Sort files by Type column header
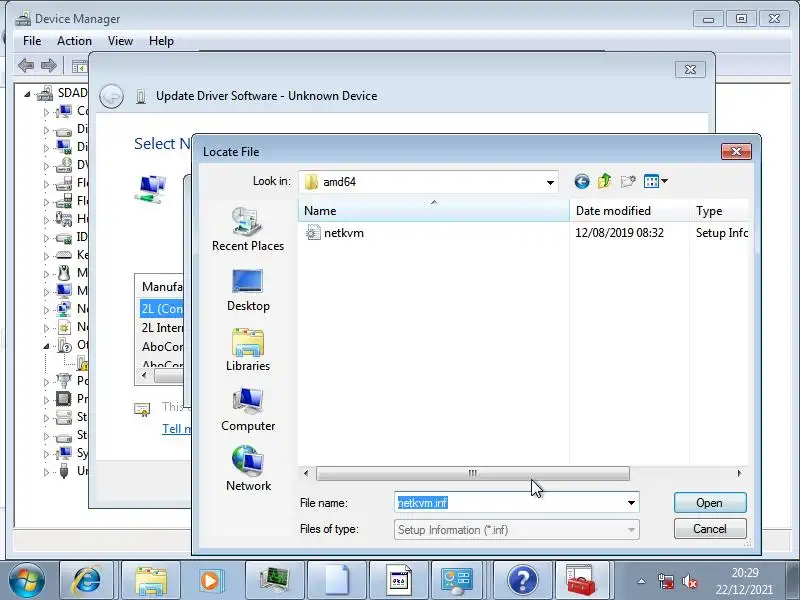The height and width of the screenshot is (600, 800). click(x=719, y=211)
